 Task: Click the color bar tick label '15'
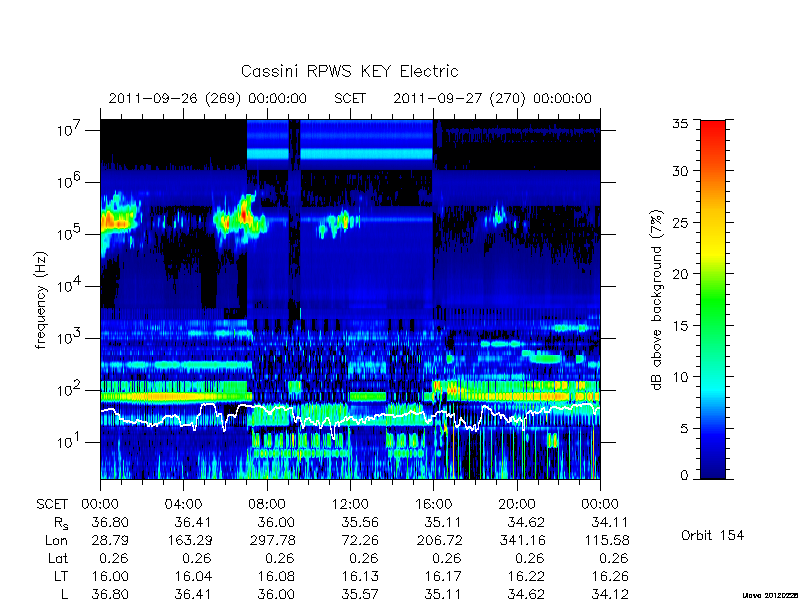(680, 325)
